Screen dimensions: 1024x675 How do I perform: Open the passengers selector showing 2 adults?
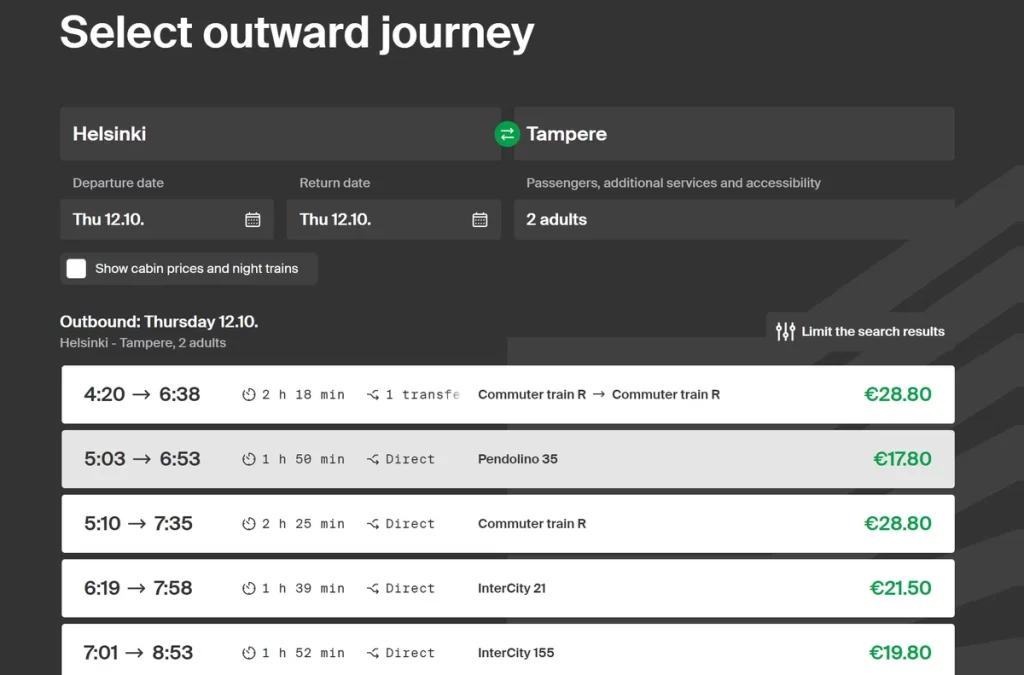point(733,220)
